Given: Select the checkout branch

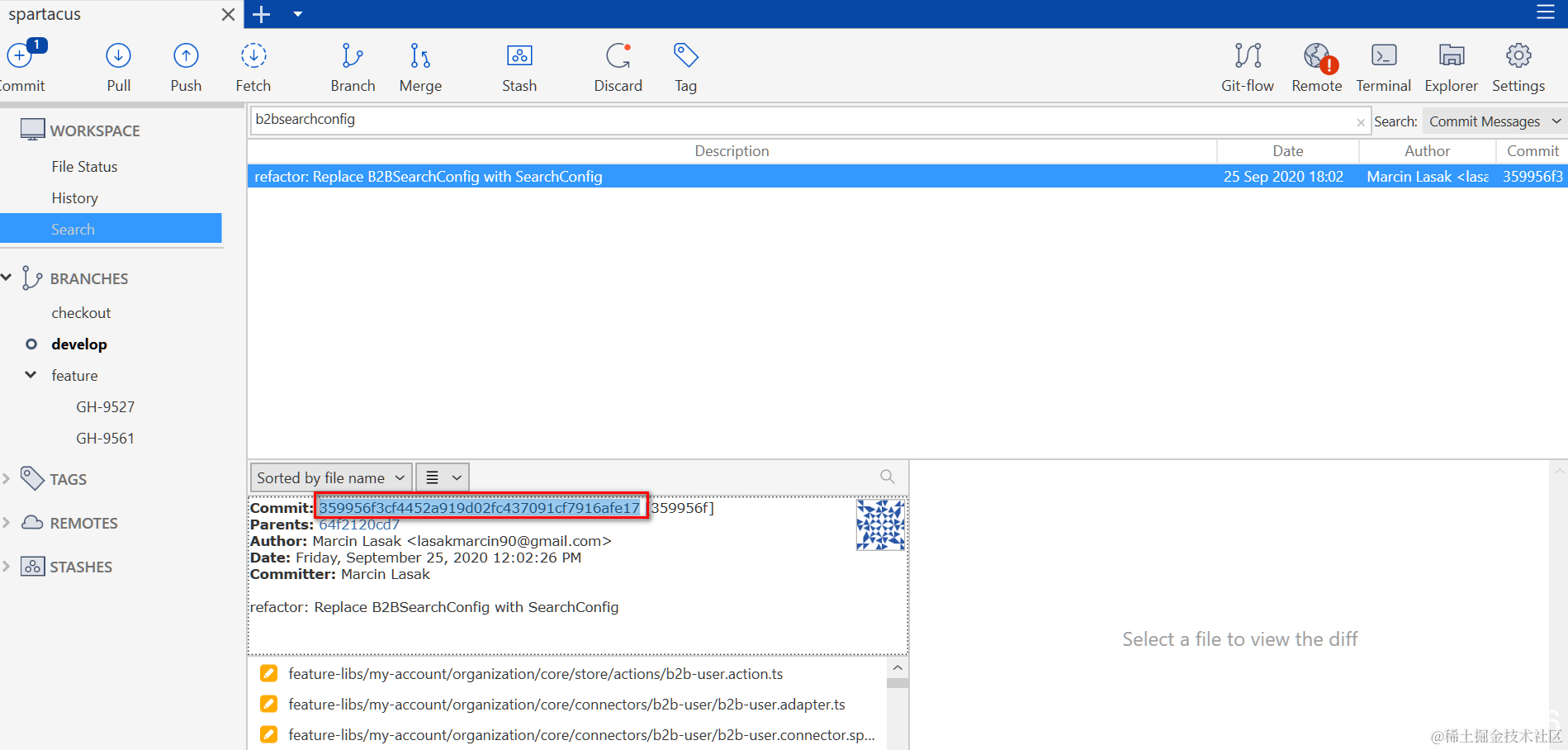Looking at the screenshot, I should point(81,313).
